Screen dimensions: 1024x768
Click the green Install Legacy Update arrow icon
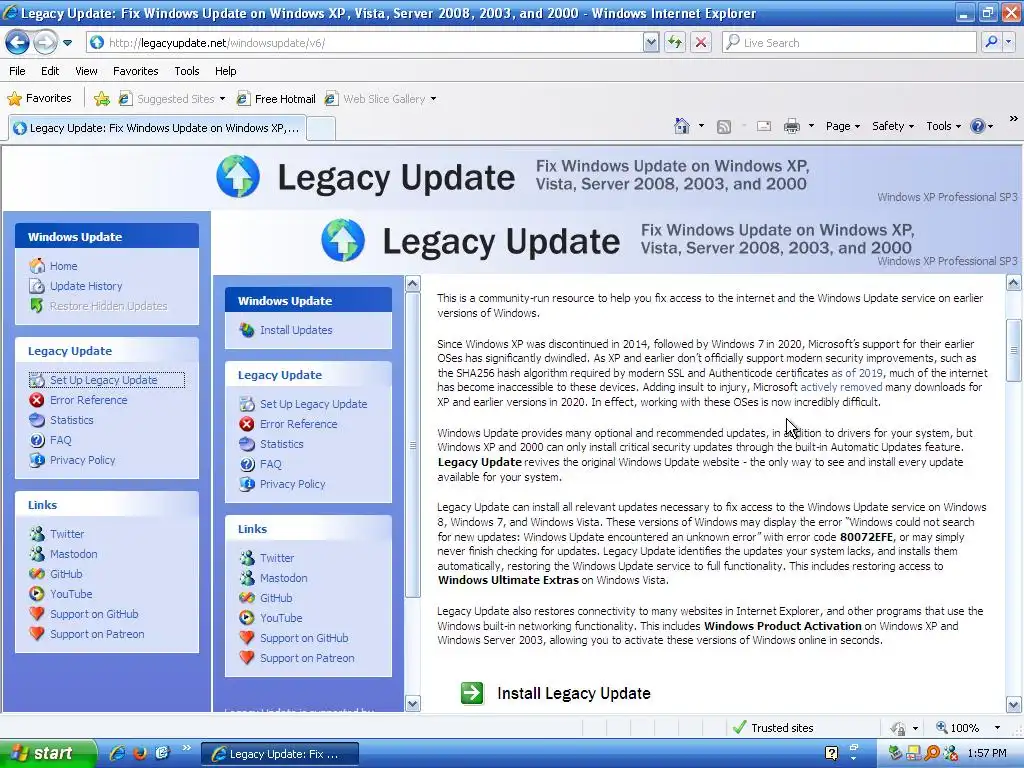[472, 693]
